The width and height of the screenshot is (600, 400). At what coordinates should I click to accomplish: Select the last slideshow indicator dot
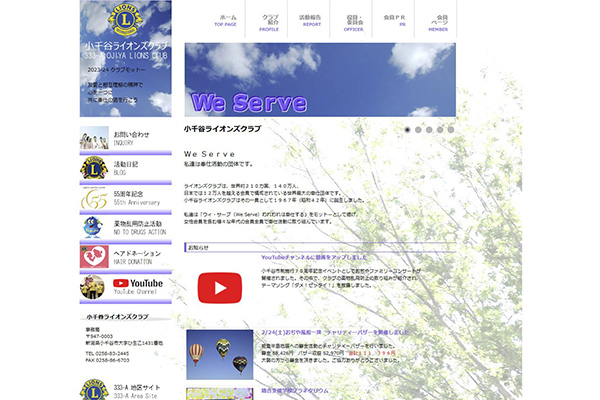(451, 130)
